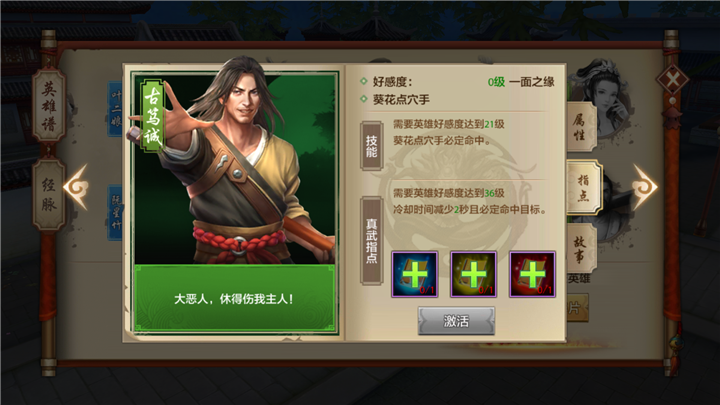
Task: Click the 激活 activate button
Action: point(456,321)
